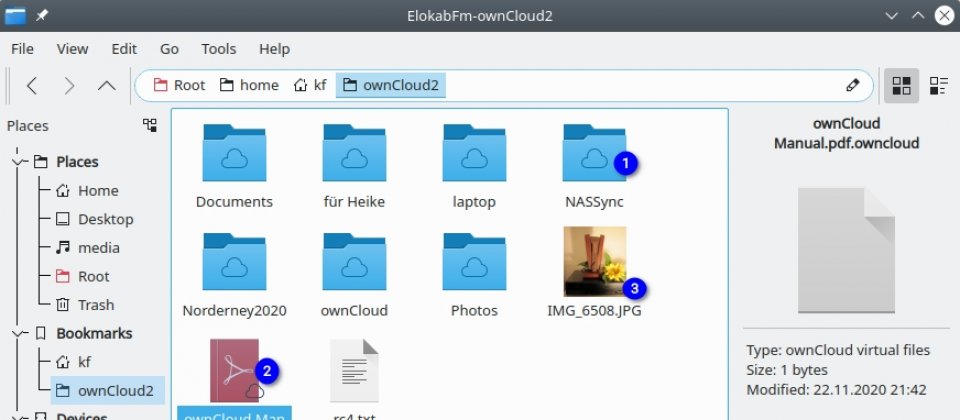Viewport: 960px width, 420px height.
Task: Open the laptop folder
Action: tap(474, 152)
